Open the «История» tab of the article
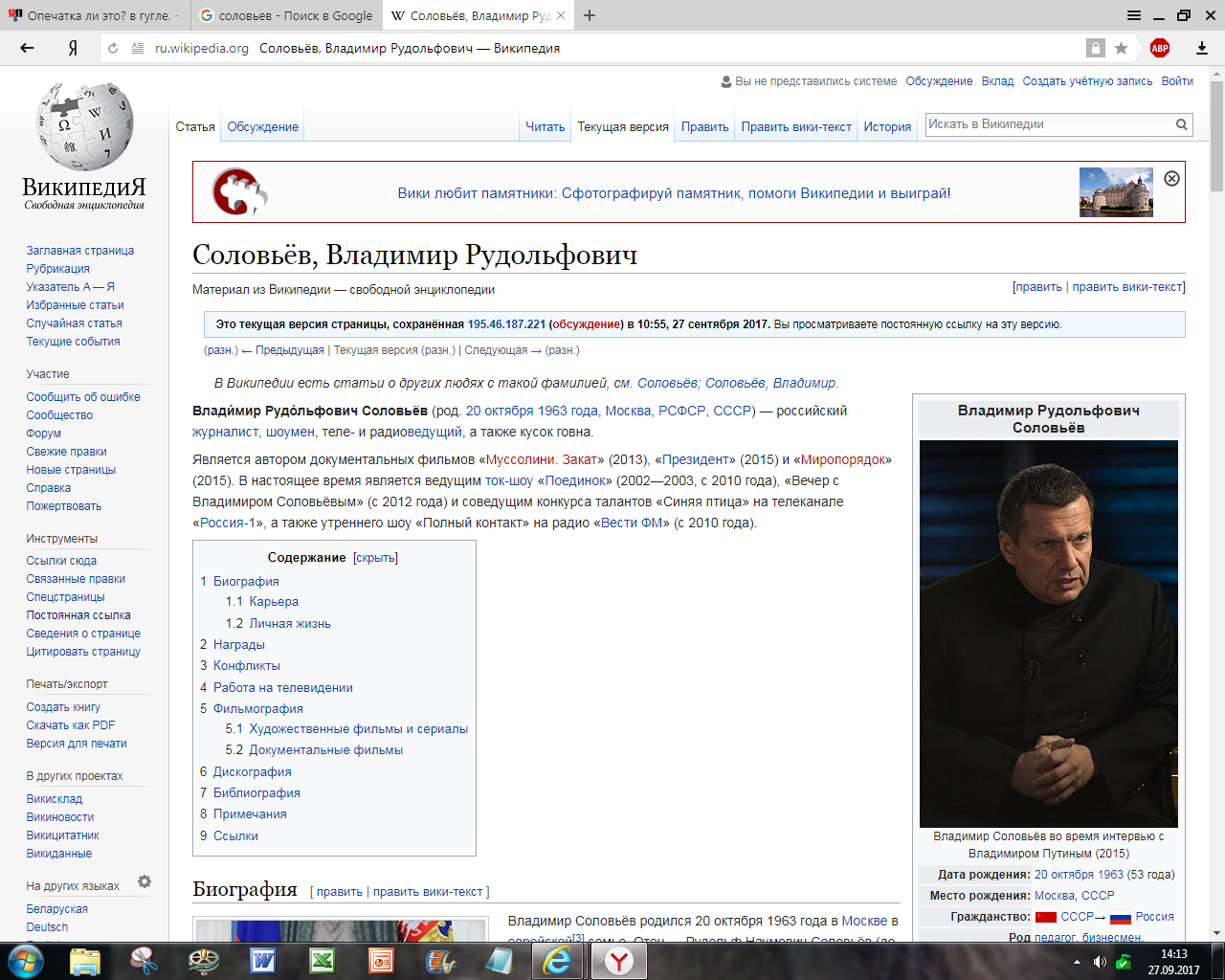The image size is (1225, 980). click(x=887, y=126)
